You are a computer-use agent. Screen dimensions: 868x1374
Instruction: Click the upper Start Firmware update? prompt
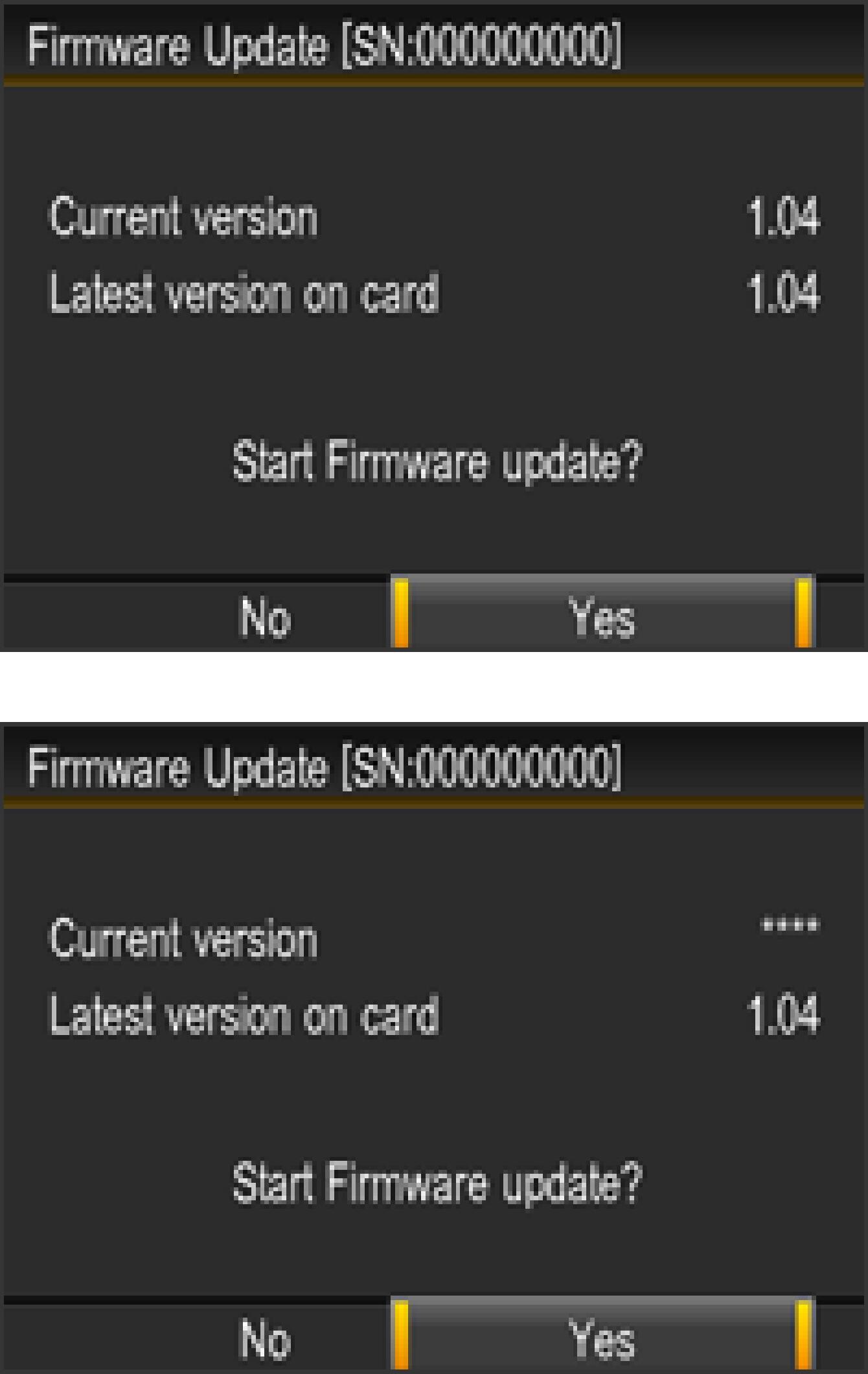pos(437,461)
